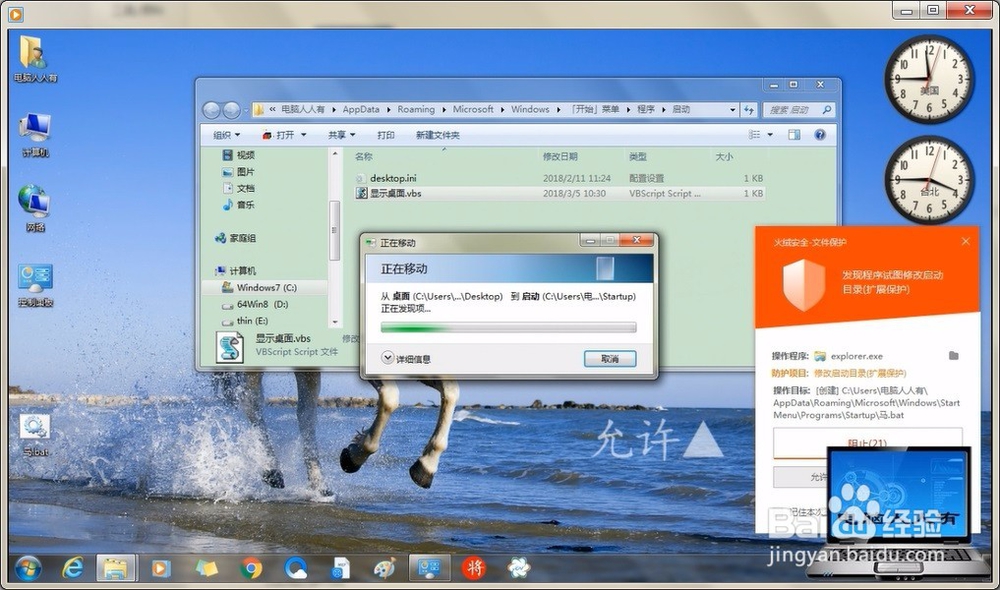The width and height of the screenshot is (1000, 590).
Task: Click the 阻止(21) button in the popup
Action: coord(867,443)
